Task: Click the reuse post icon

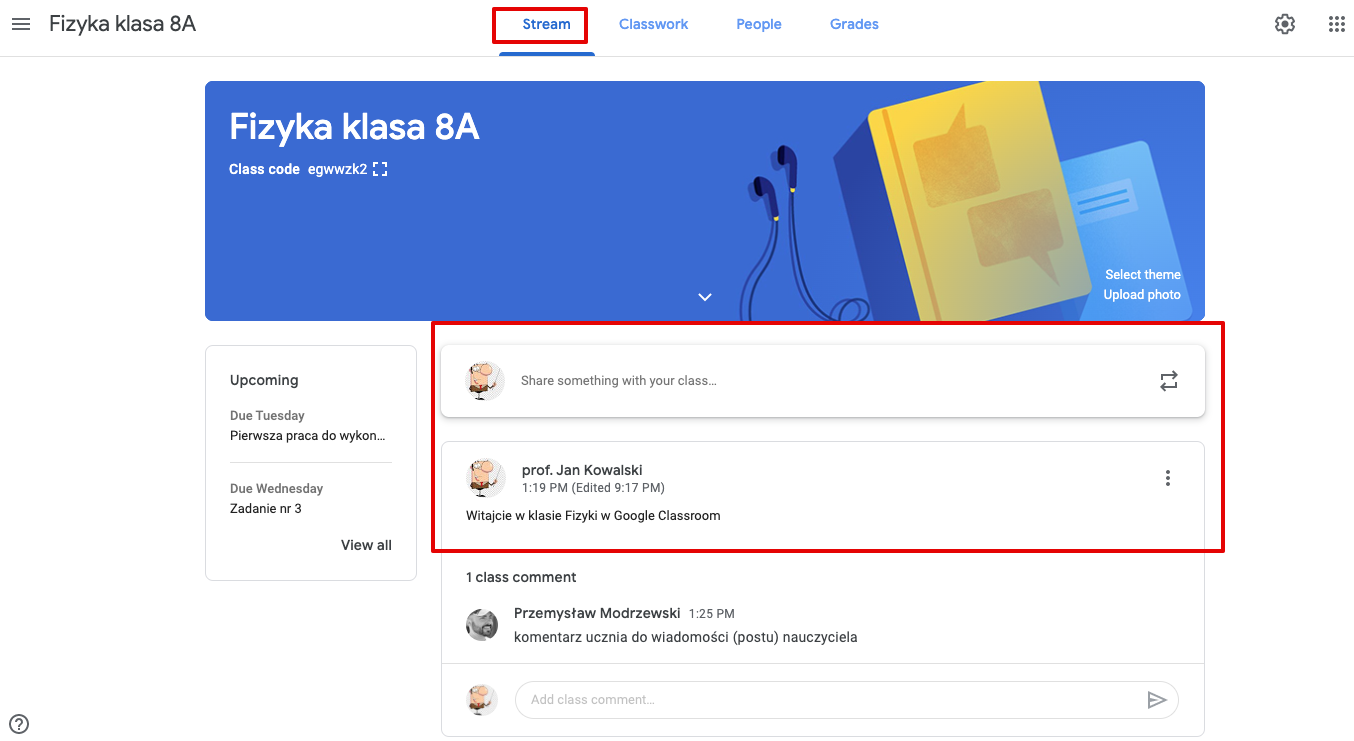Action: click(1169, 381)
